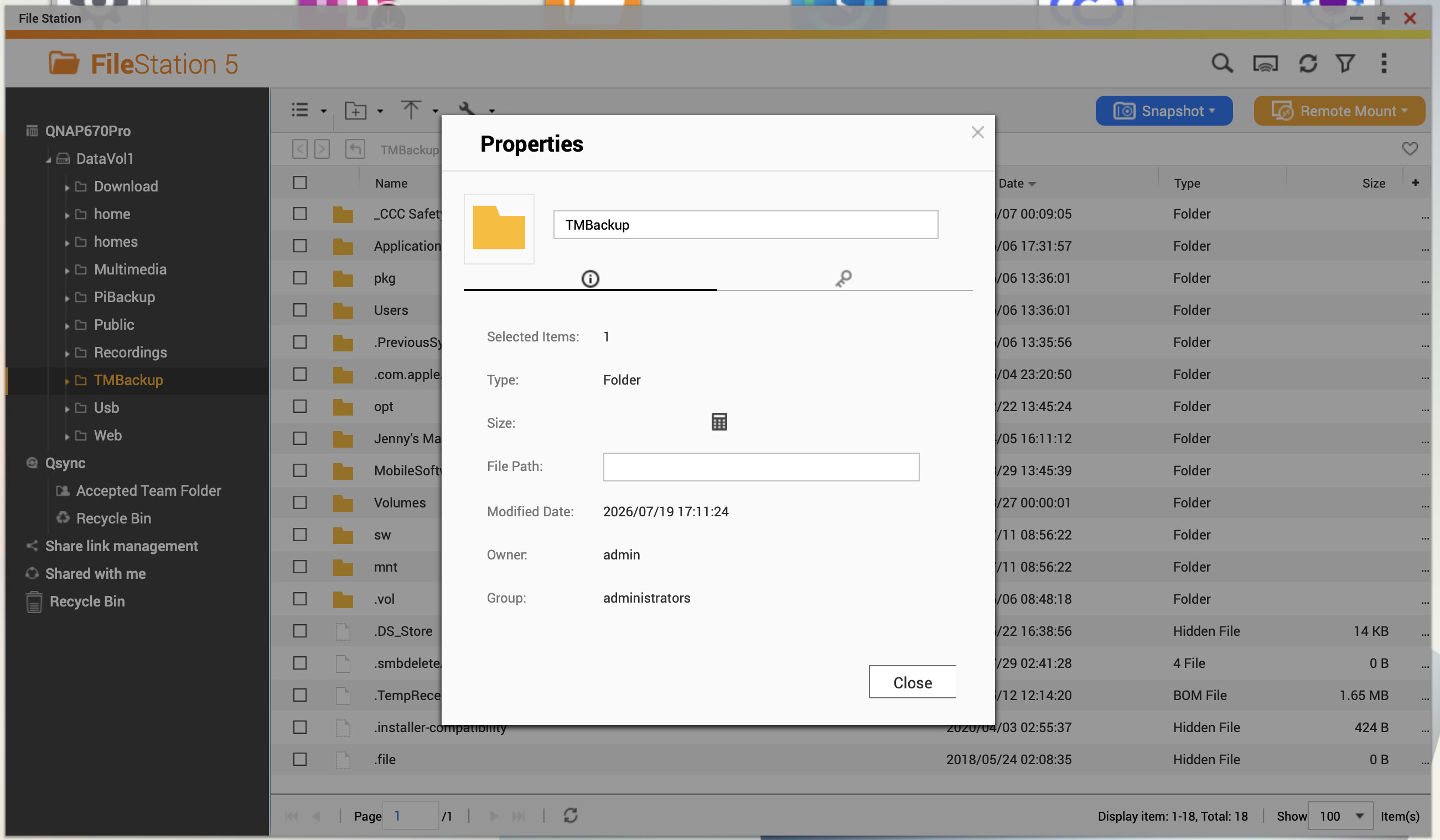Screen dimensions: 1440x840
Task: Click the Page number input box
Action: [410, 816]
